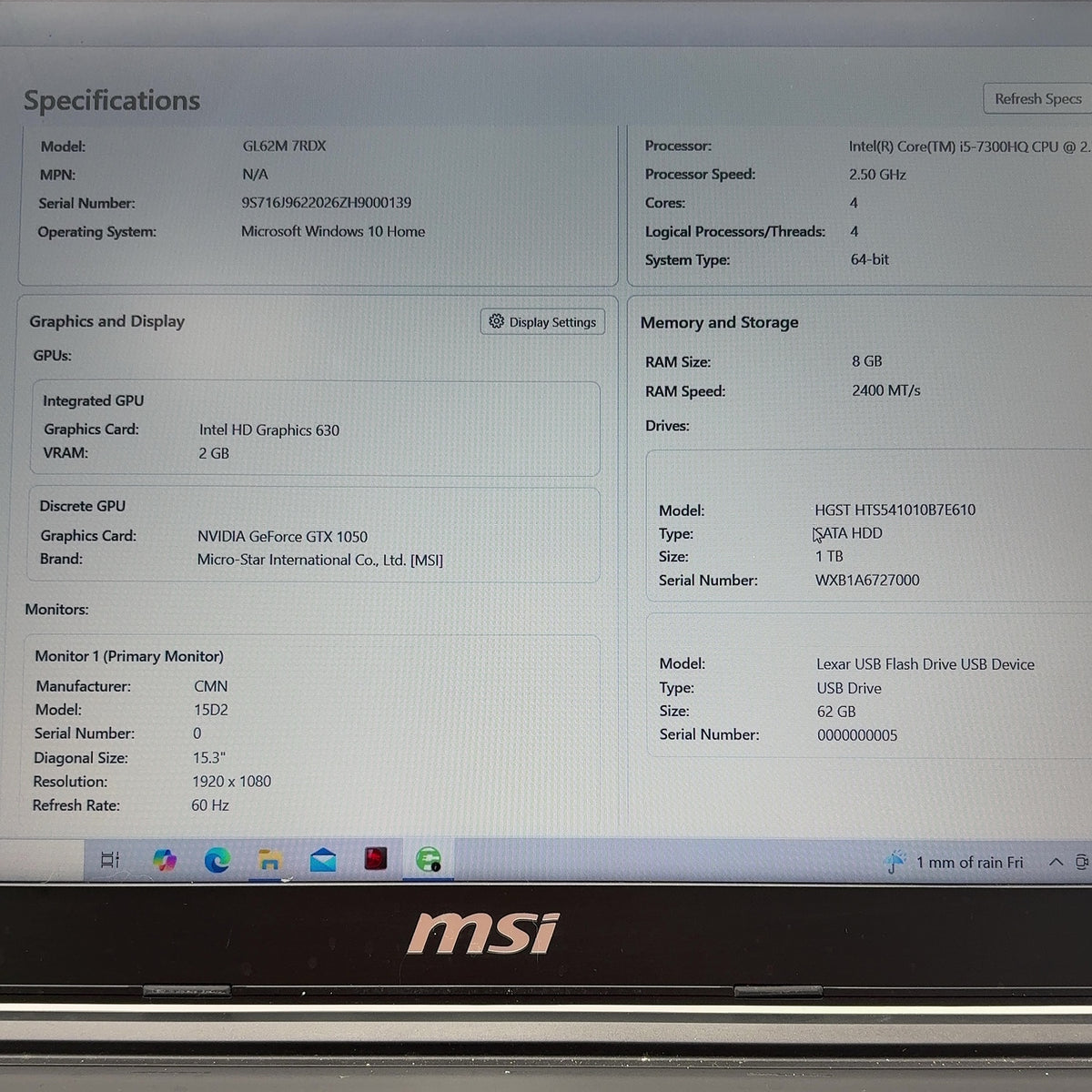Click the RAM speed value 2400 MT/s
The width and height of the screenshot is (1092, 1092).
885,390
